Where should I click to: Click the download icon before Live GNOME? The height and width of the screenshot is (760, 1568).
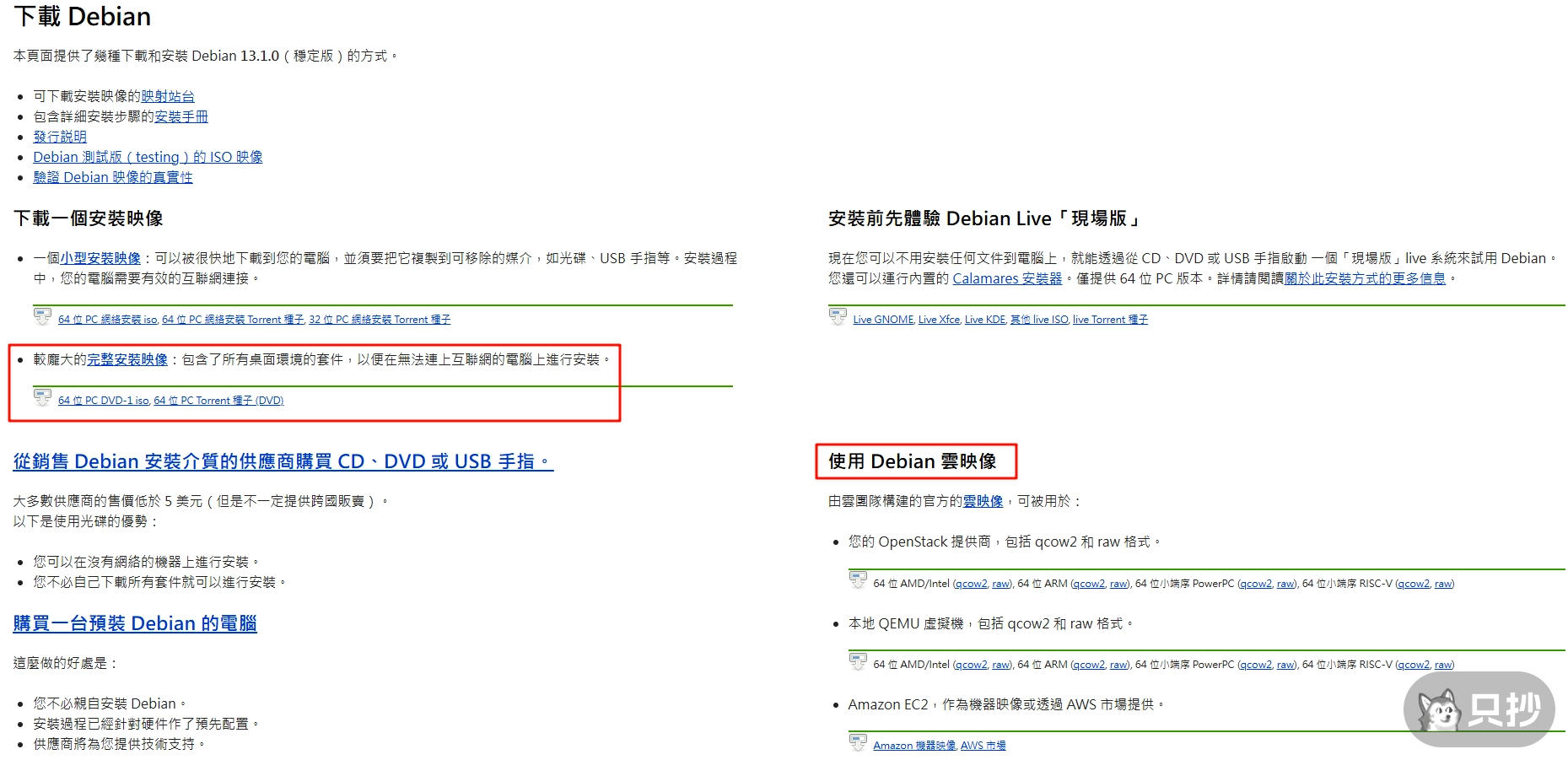coord(836,316)
